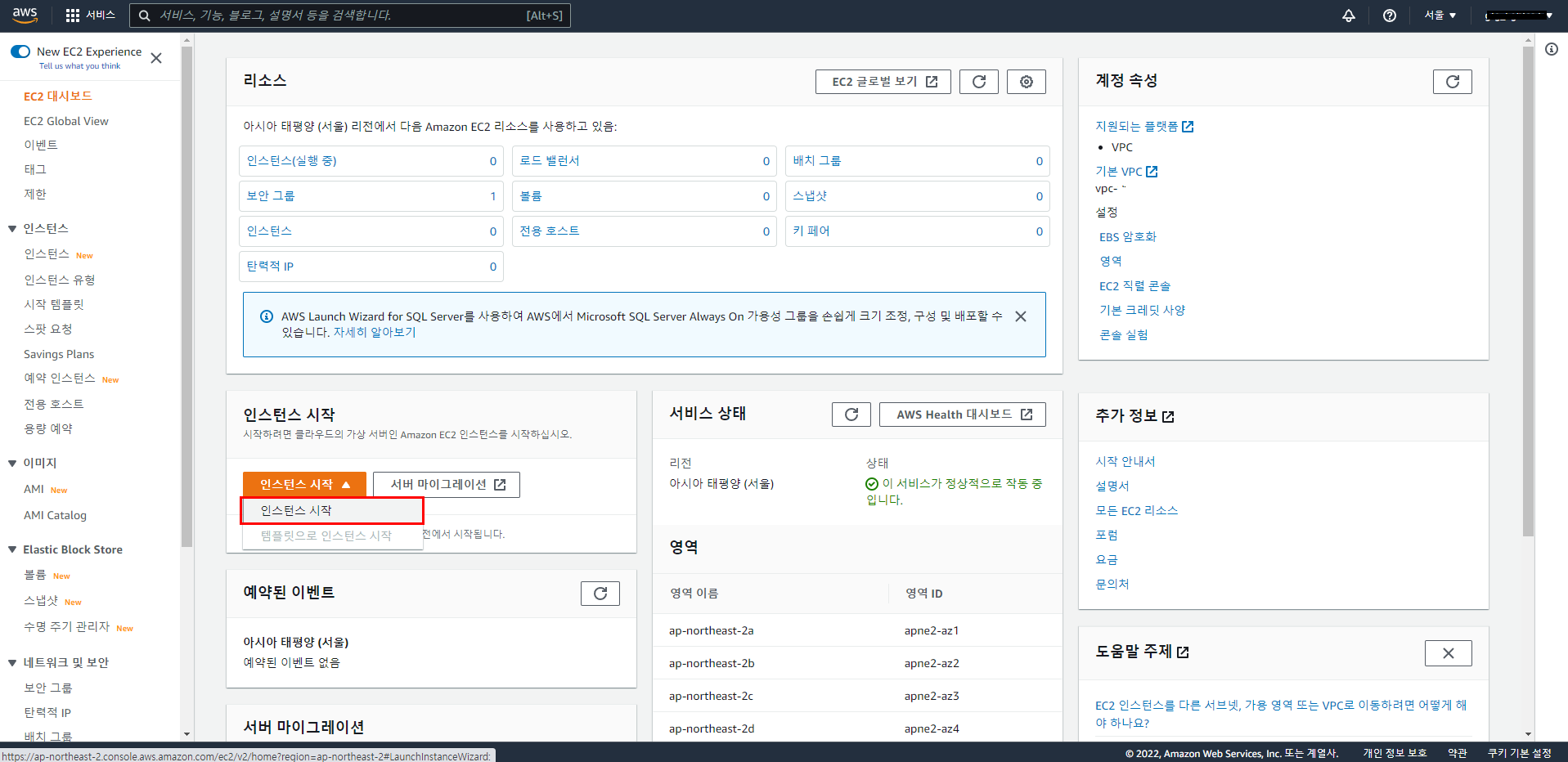Open AWS Health 대시보드

pos(963,415)
